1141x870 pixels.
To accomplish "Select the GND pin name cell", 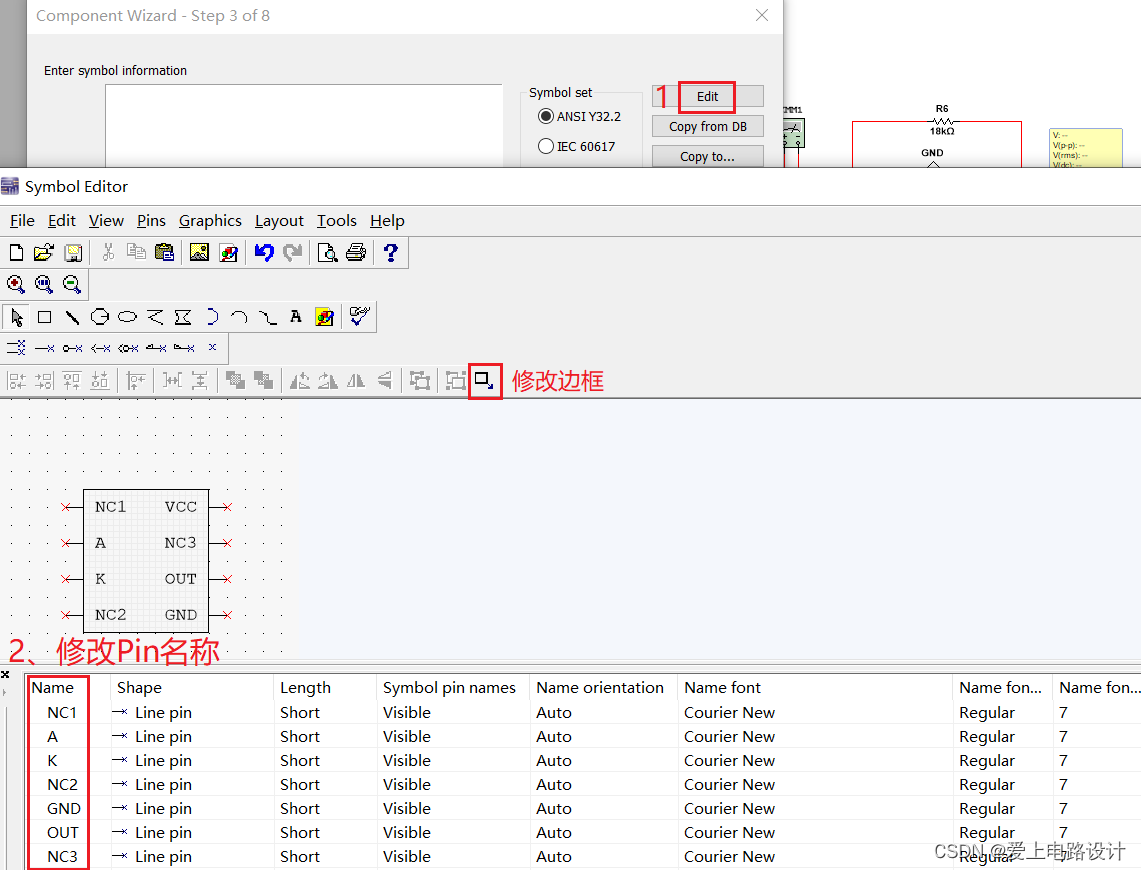I will point(64,808).
